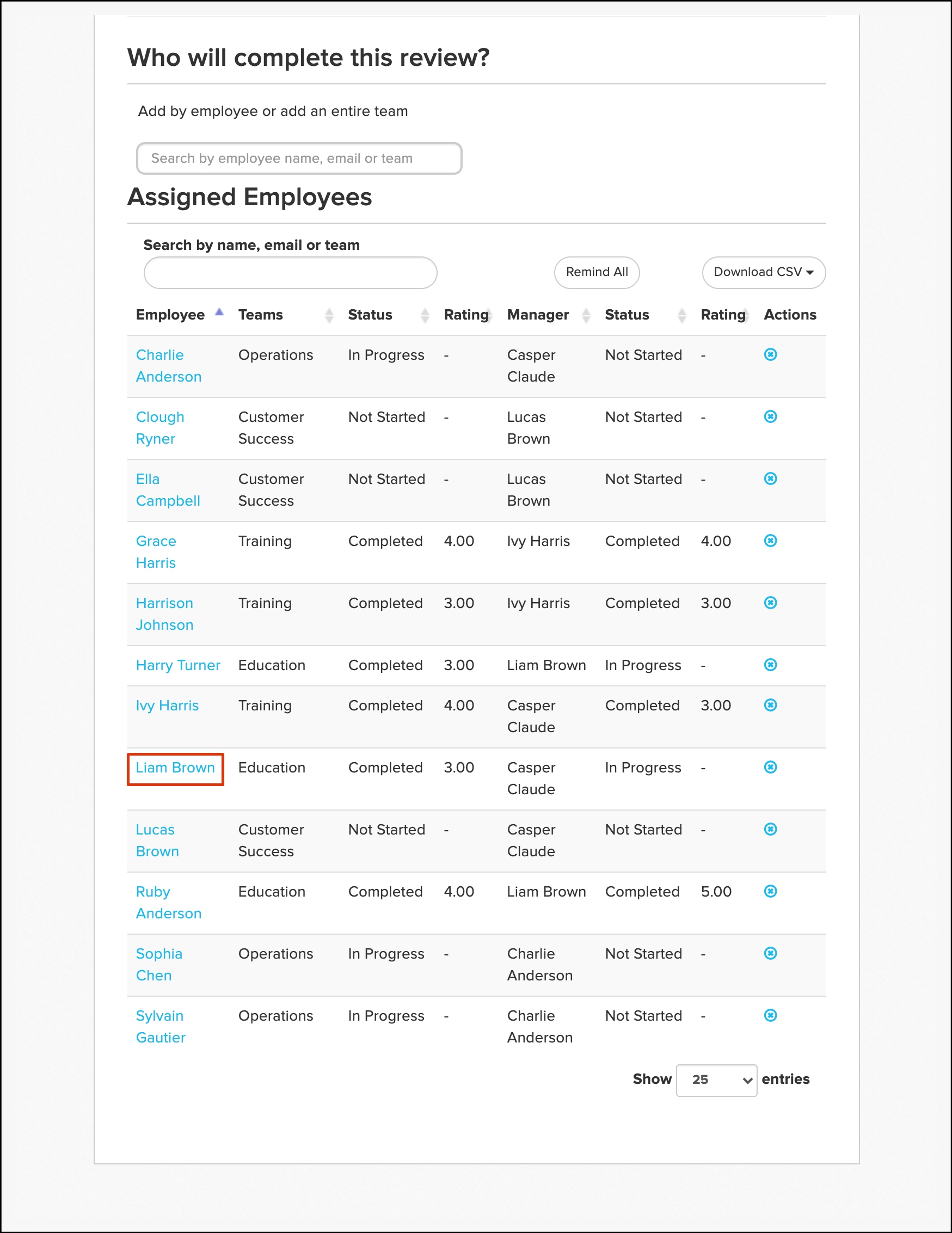Click the Remind All button

click(x=597, y=273)
